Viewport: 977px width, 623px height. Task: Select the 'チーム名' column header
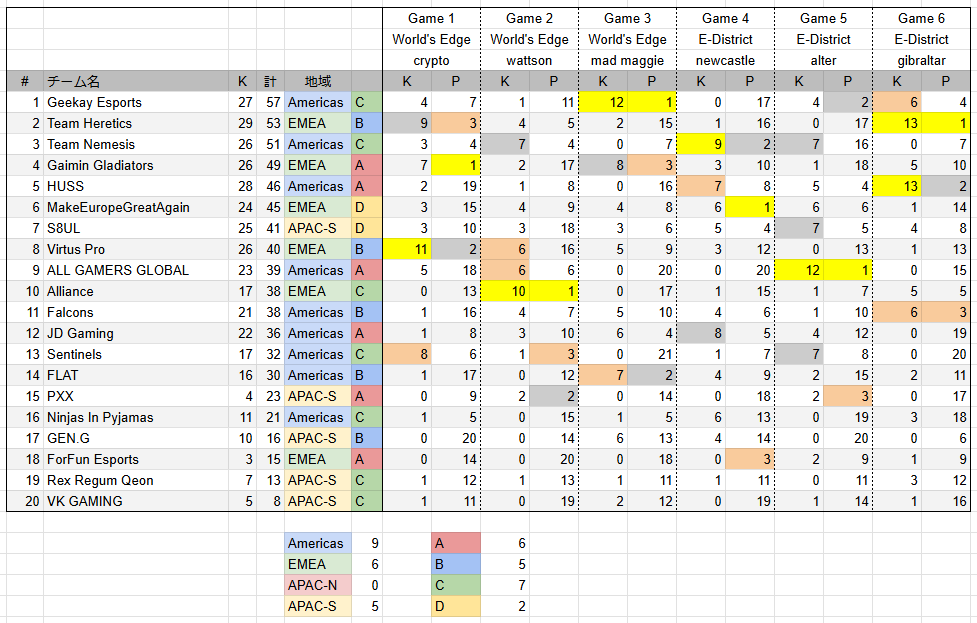[136, 82]
